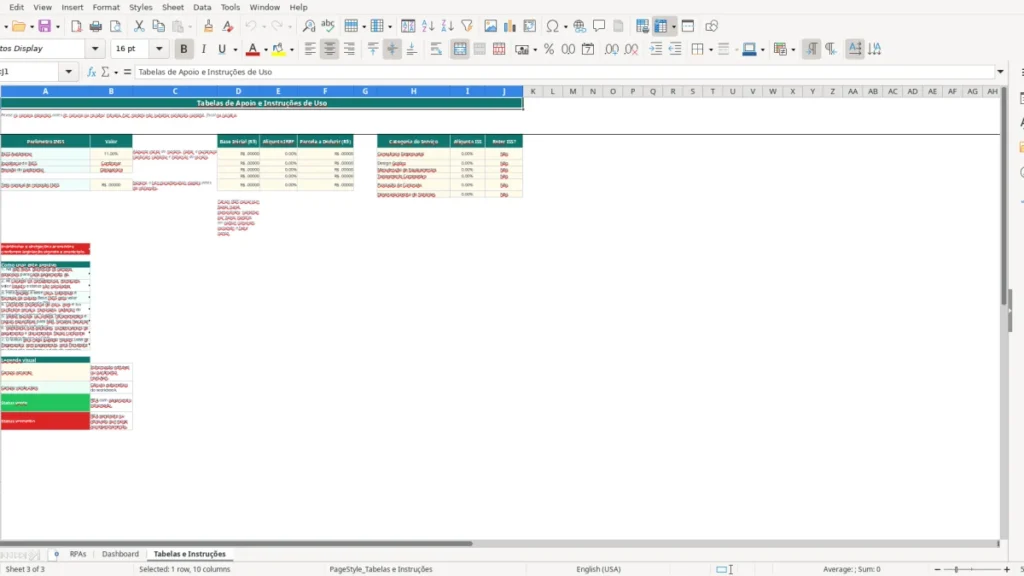Add Decimal Place icon

[611, 49]
